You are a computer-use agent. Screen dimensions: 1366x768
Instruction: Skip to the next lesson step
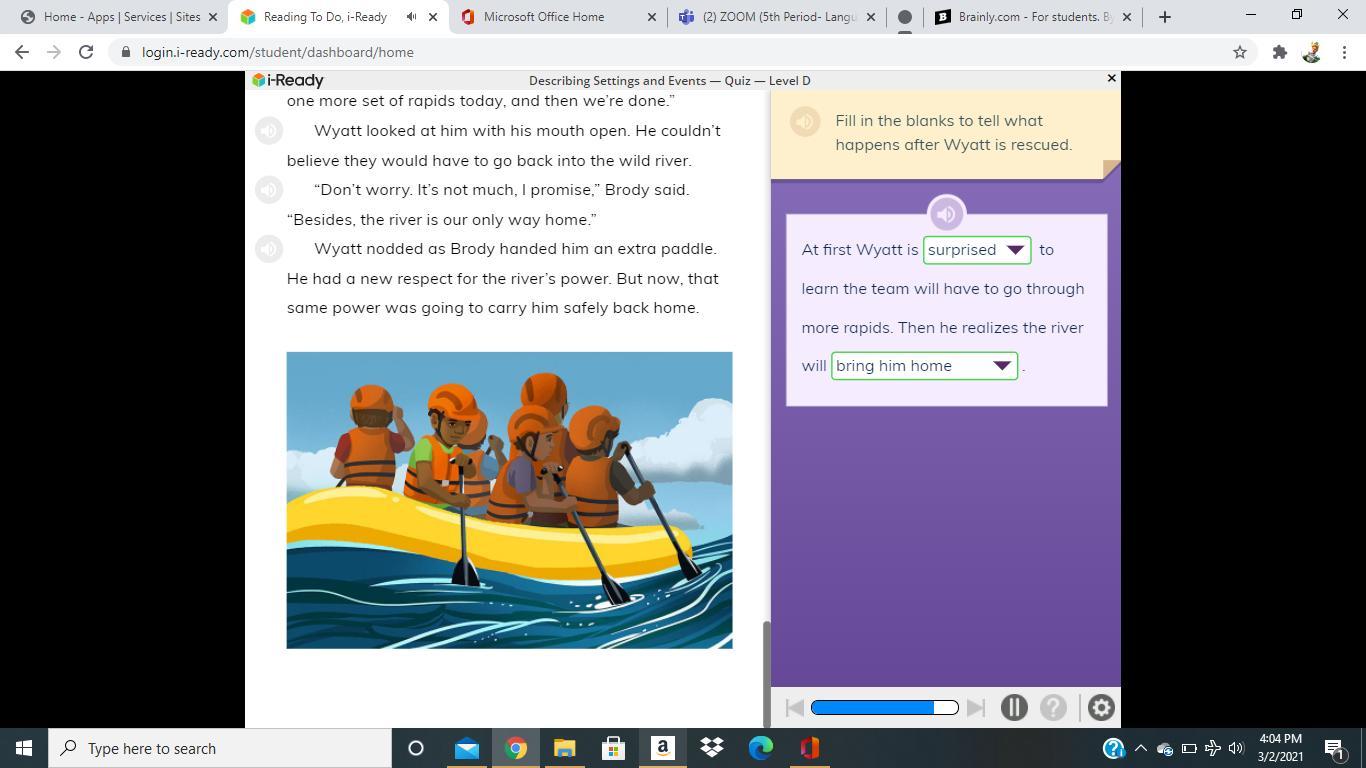click(x=976, y=707)
